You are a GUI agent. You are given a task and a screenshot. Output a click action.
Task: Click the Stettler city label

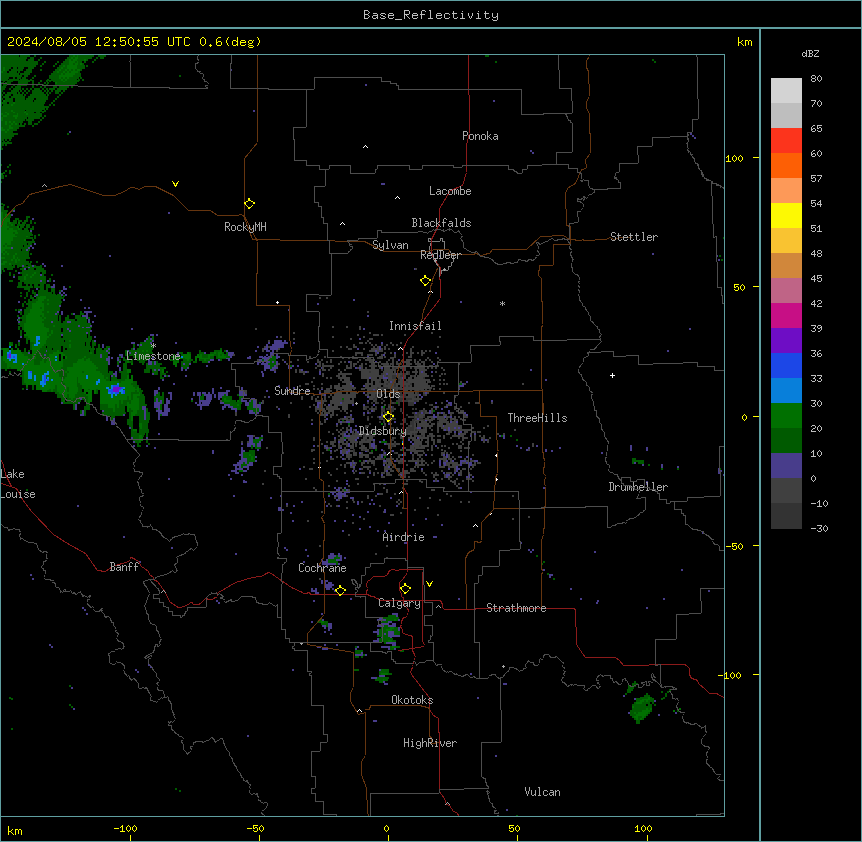[634, 237]
